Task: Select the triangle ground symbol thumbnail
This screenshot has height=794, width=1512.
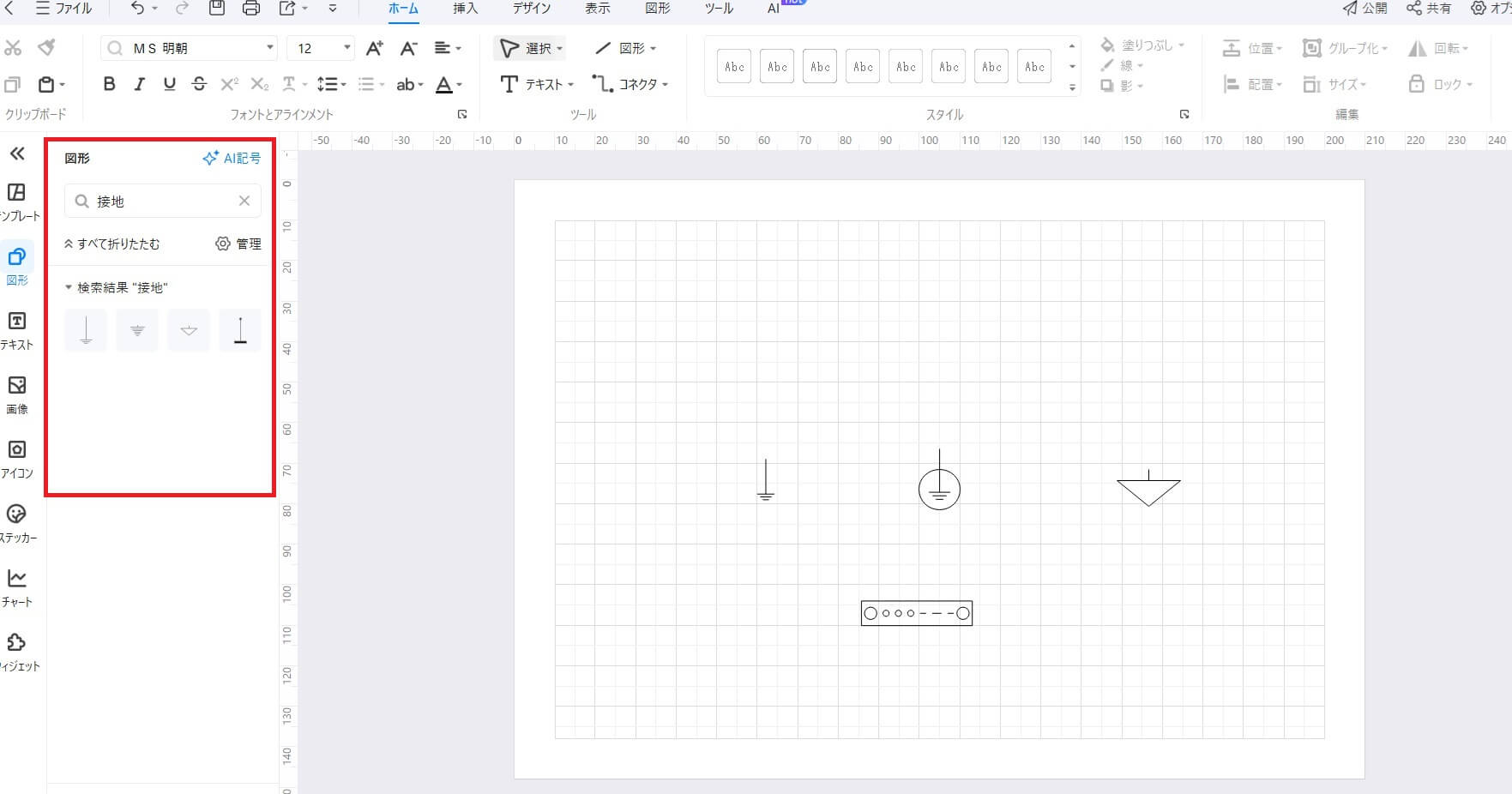Action: coord(189,330)
